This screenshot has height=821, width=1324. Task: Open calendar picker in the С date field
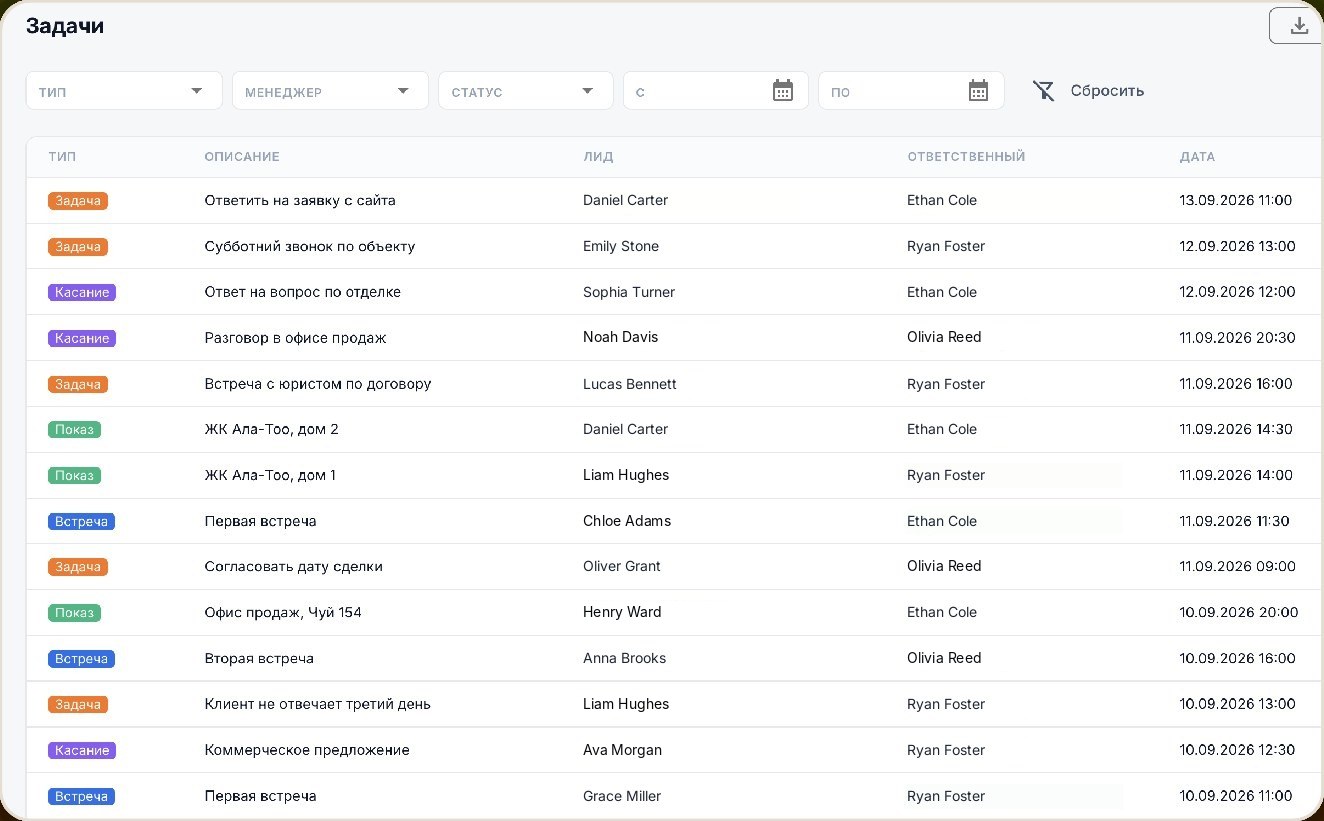(x=783, y=91)
